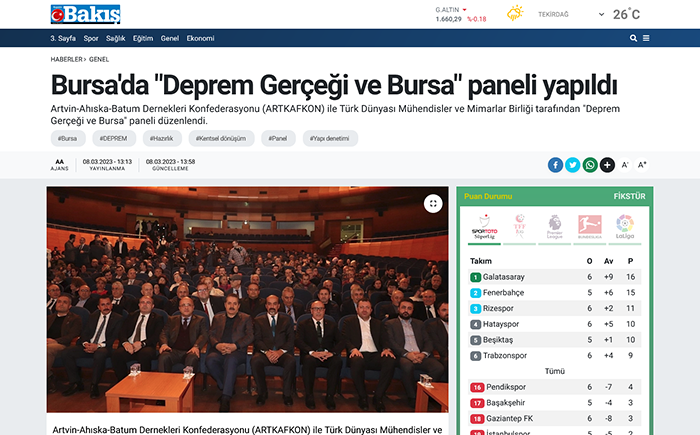Click the G.ALTIN 1.660,29 price

448,19
